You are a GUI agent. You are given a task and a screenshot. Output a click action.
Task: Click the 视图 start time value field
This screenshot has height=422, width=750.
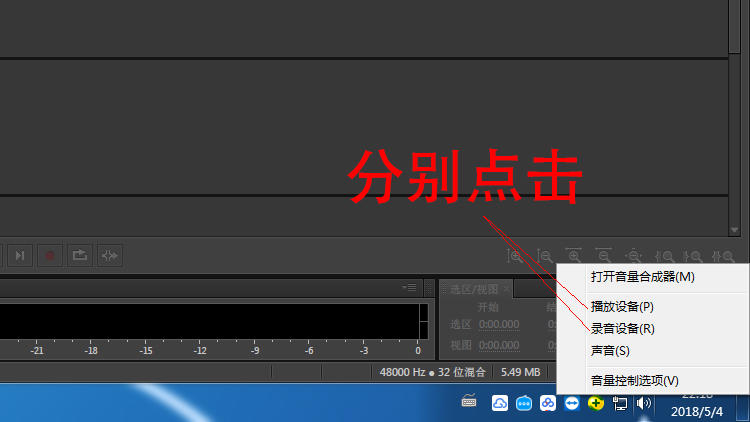[499, 345]
